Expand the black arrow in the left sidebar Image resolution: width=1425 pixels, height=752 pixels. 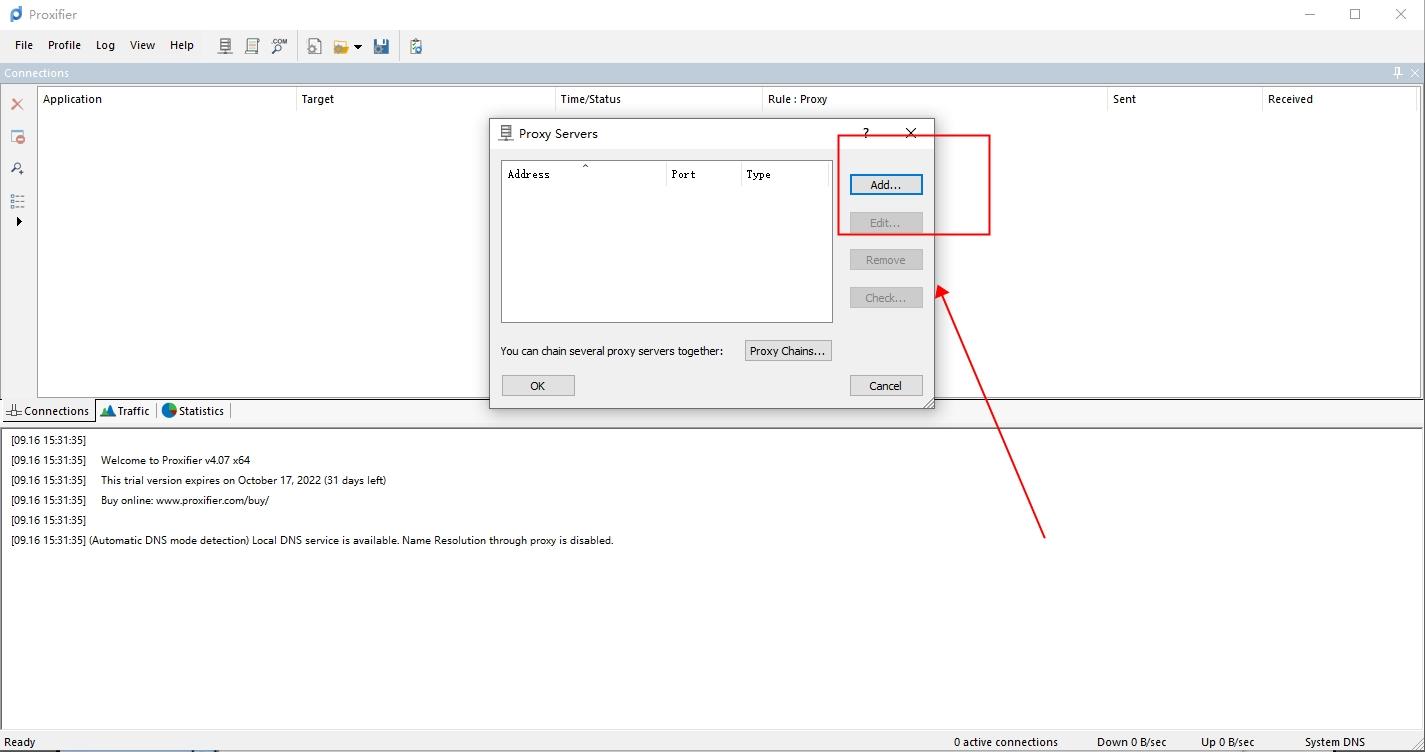coord(18,222)
